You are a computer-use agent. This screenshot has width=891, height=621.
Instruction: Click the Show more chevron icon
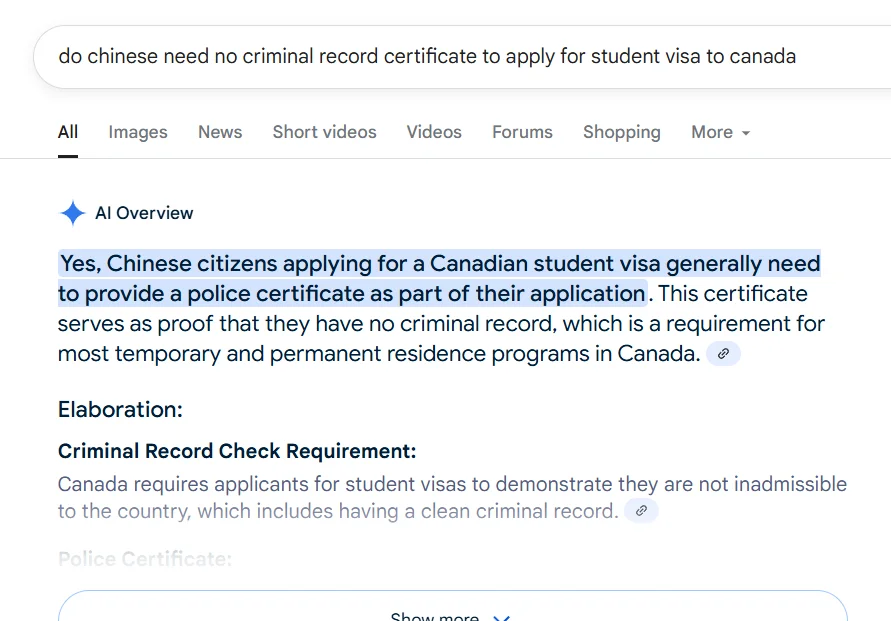click(x=502, y=617)
